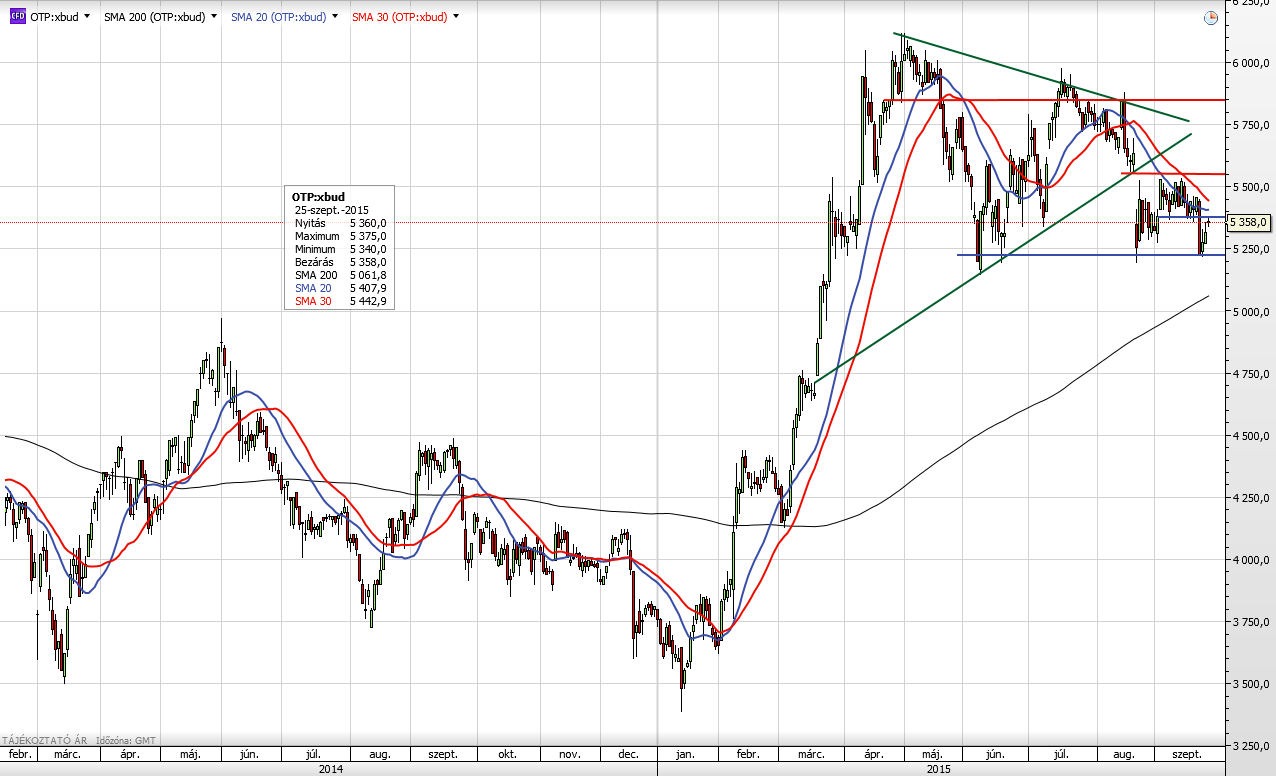The width and height of the screenshot is (1276, 776).
Task: Select the blue horizontal support line near 5 225
Action: [1090, 255]
